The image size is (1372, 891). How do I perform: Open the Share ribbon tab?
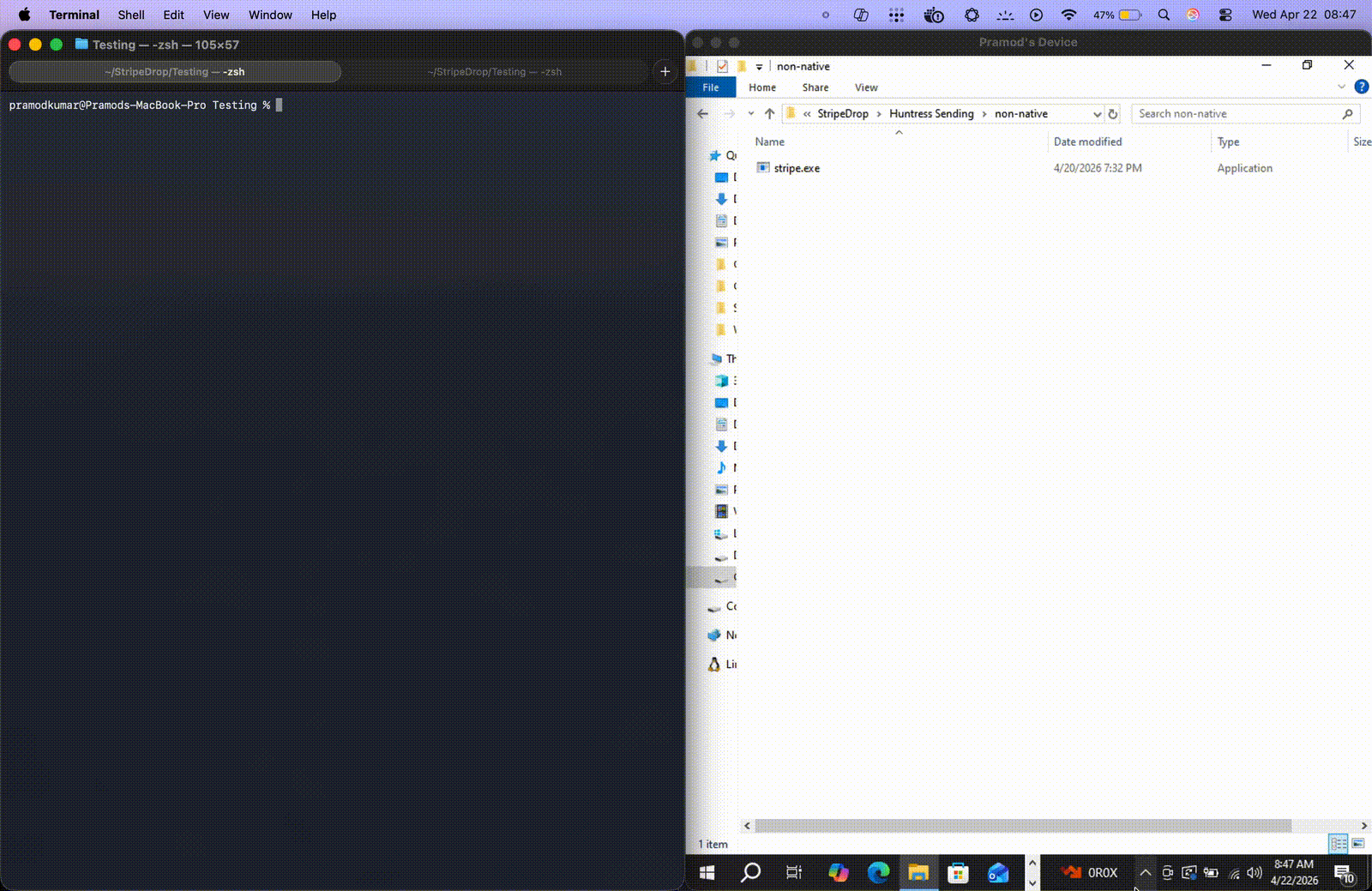pyautogui.click(x=815, y=87)
